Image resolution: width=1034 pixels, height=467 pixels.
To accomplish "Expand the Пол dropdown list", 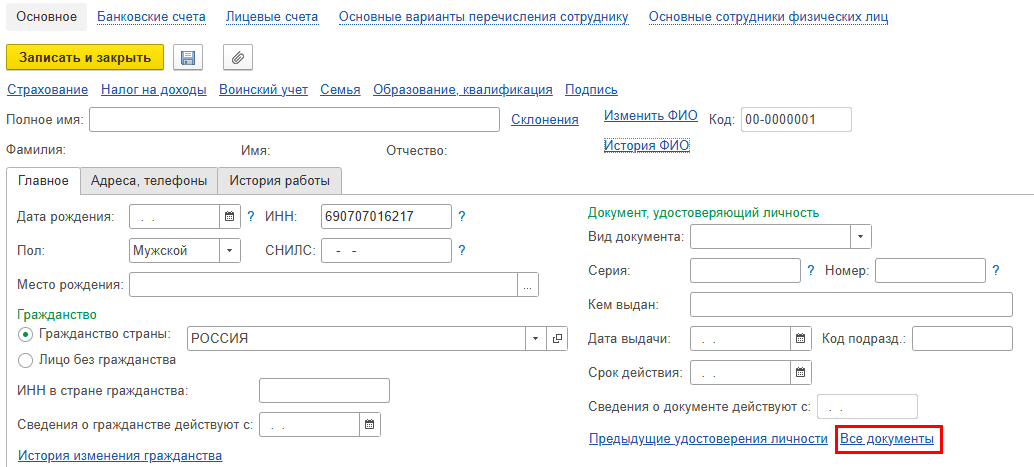I will tap(230, 251).
